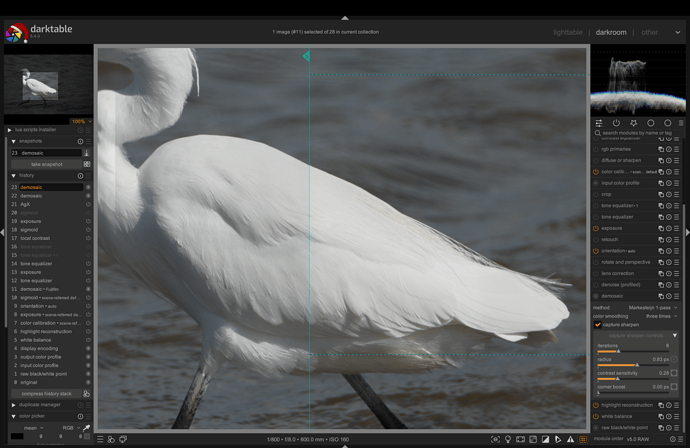The image size is (690, 448).
Task: Toggle clipping indication icon
Action: (545, 439)
